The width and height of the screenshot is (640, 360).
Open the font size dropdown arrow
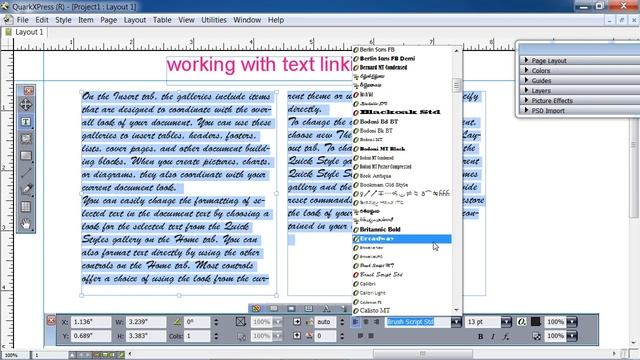tap(506, 322)
